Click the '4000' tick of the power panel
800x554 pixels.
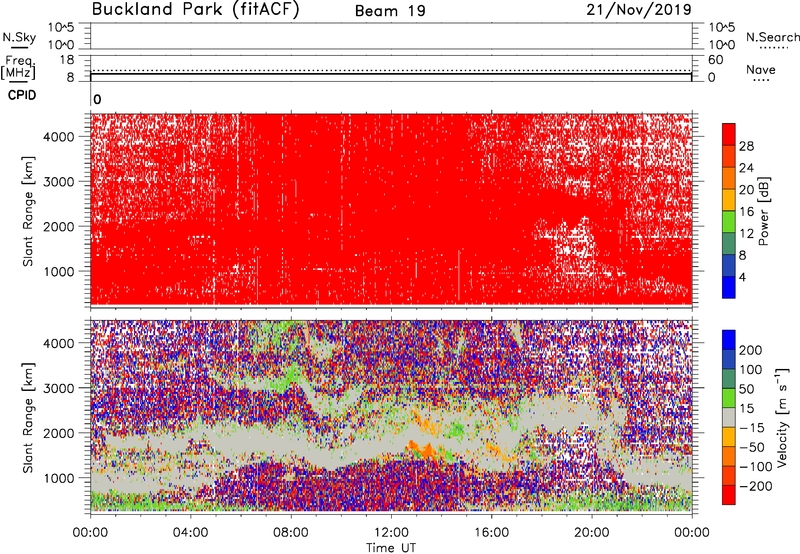pyautogui.click(x=58, y=137)
